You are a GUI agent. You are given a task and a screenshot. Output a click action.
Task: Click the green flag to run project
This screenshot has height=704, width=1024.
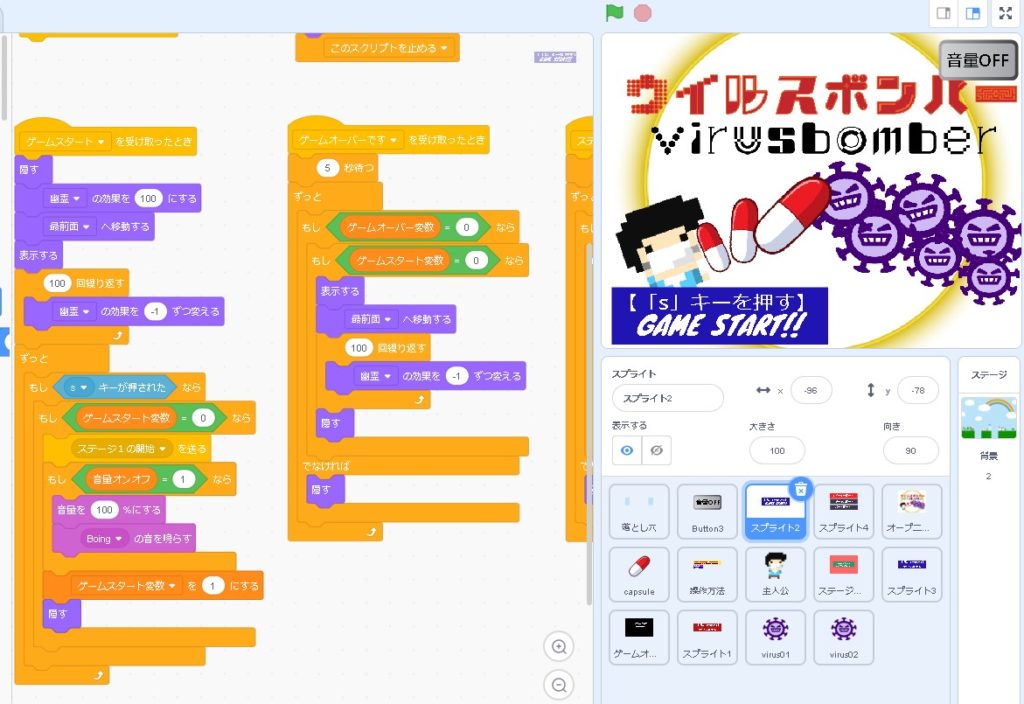pyautogui.click(x=615, y=13)
